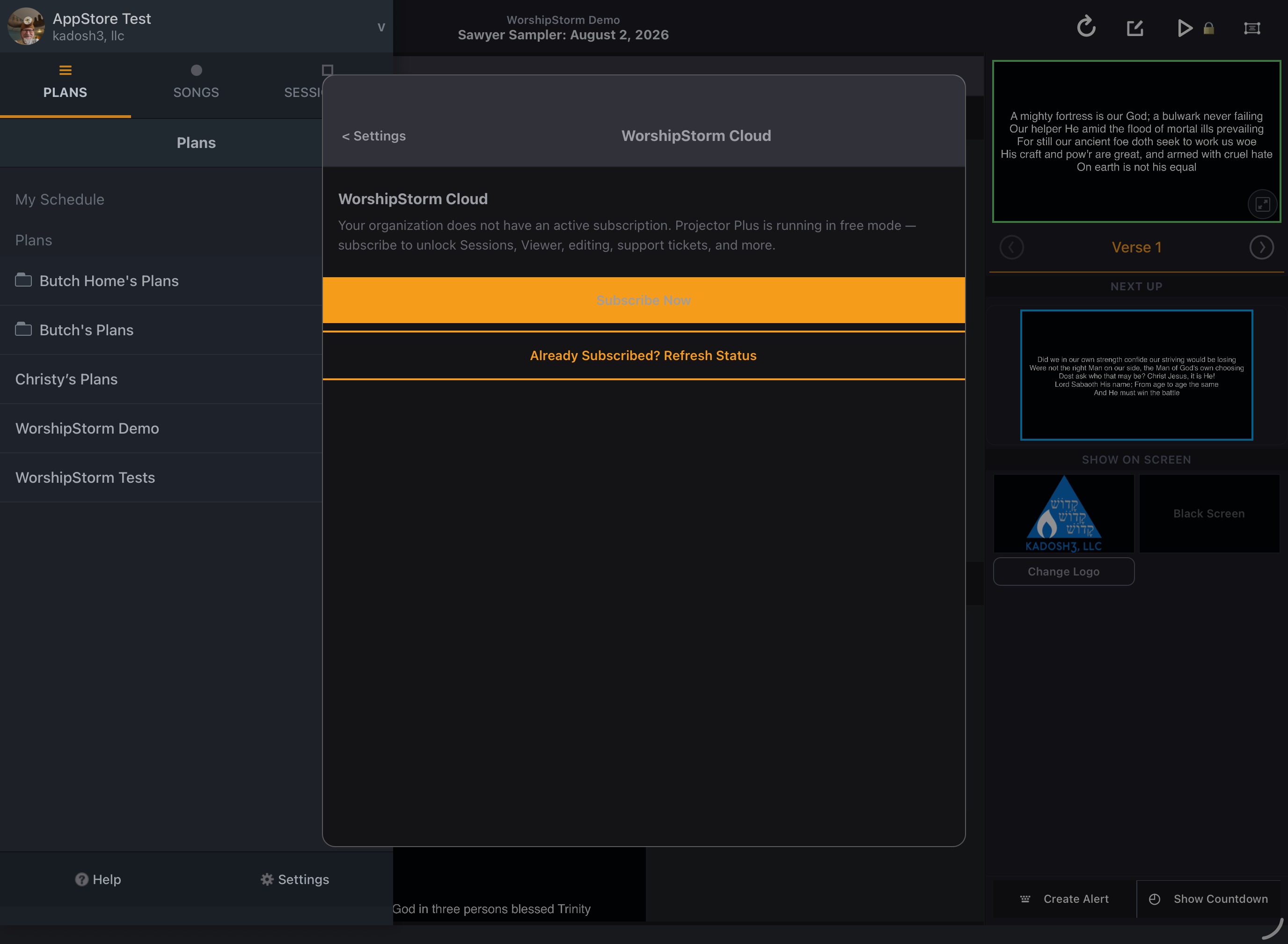This screenshot has width=1288, height=944.
Task: Open Butch's Plans folder
Action: pyautogui.click(x=161, y=330)
